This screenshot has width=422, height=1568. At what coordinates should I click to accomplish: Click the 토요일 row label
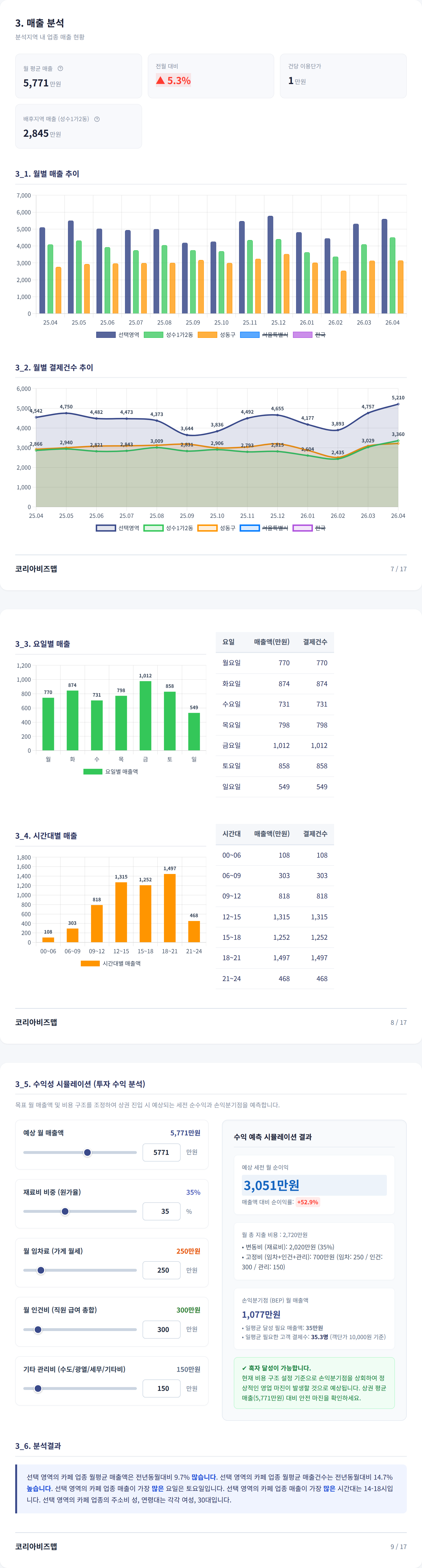pos(231,766)
